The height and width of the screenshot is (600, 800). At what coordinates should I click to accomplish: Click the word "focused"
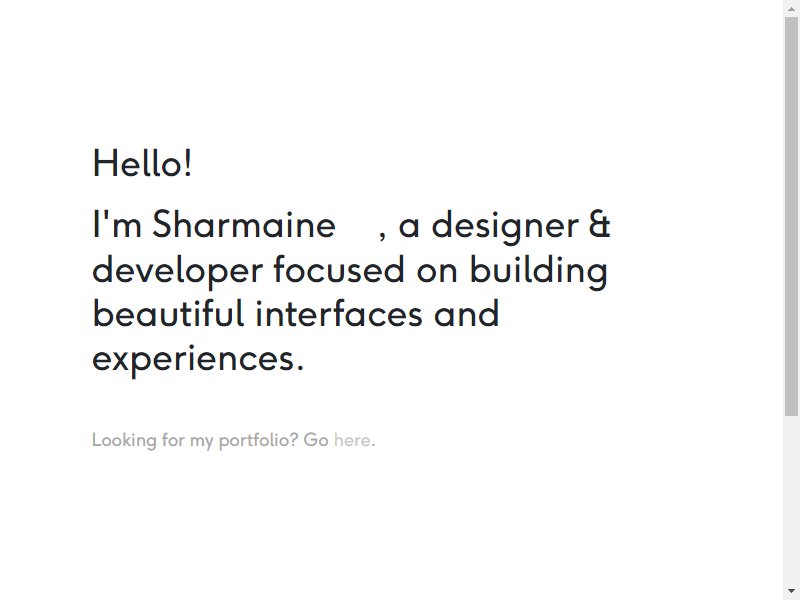339,269
